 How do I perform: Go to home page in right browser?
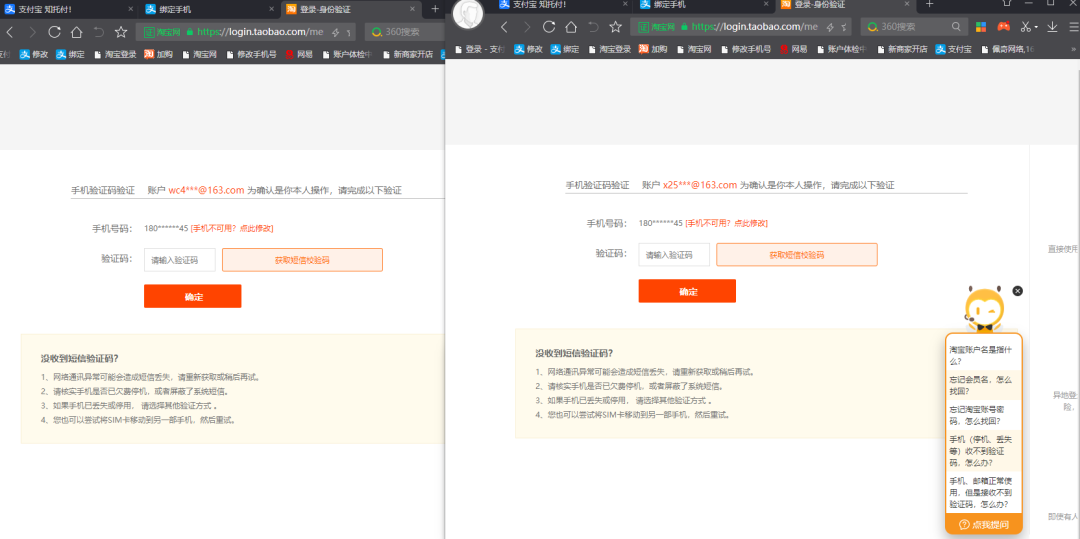coord(571,27)
